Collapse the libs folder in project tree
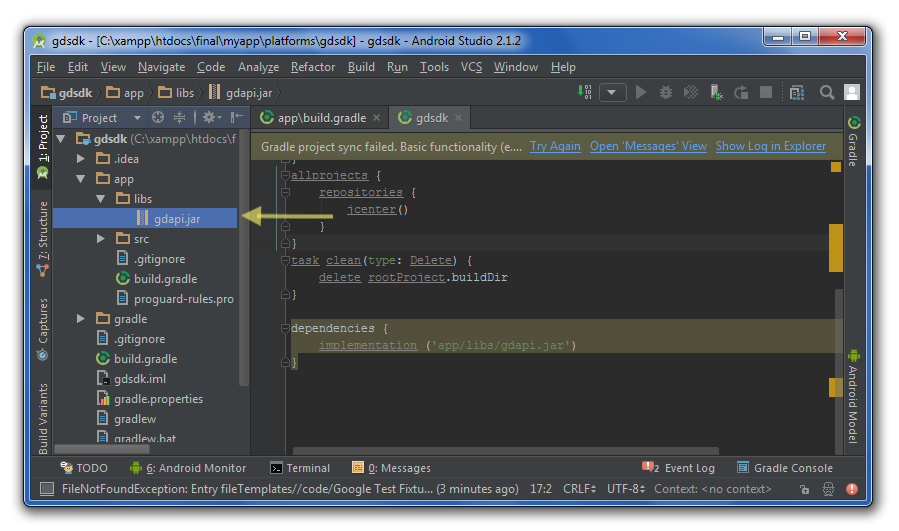899x531 pixels. coord(101,199)
